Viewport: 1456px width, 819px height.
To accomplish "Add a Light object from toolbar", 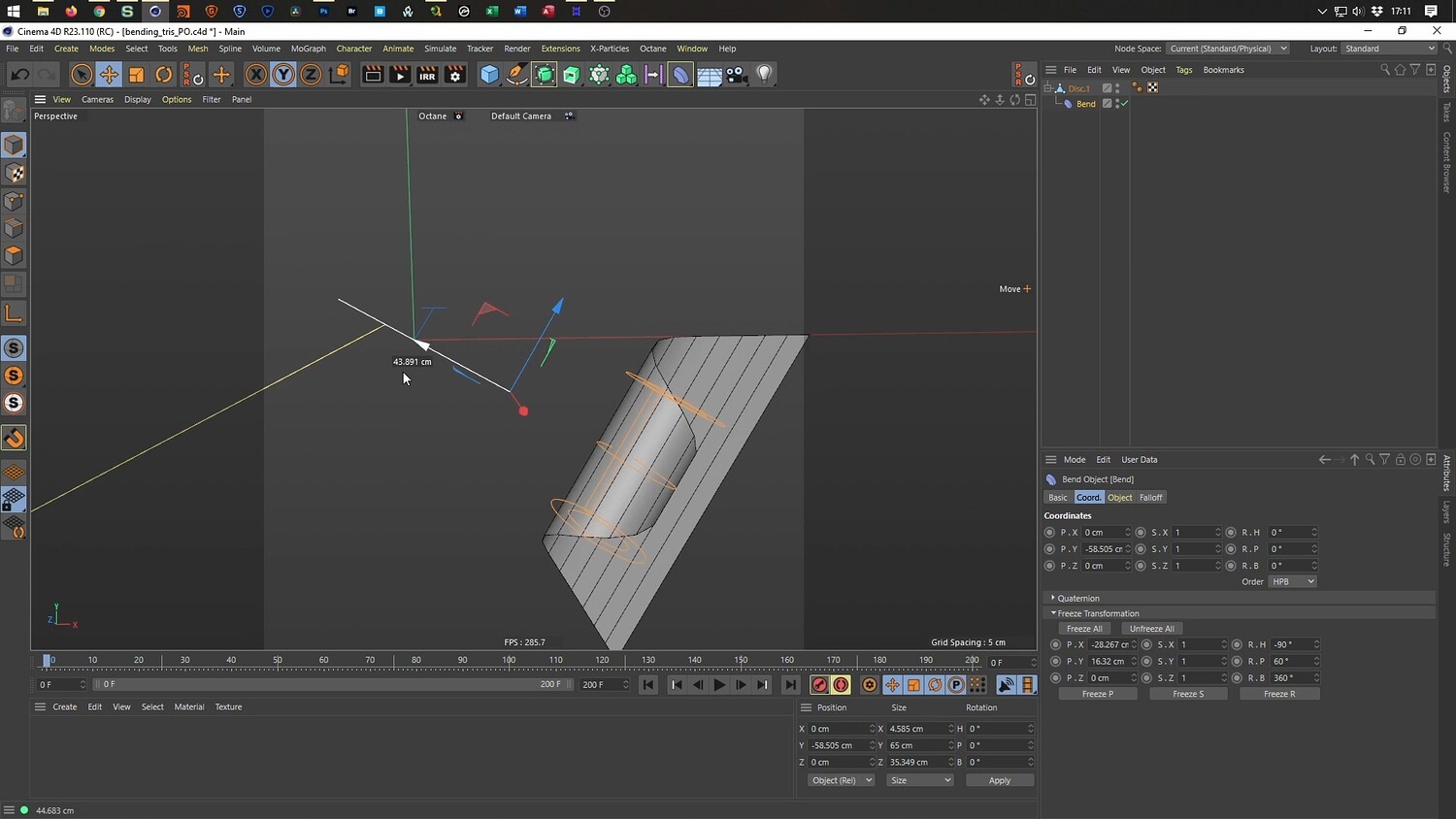I will click(x=765, y=75).
